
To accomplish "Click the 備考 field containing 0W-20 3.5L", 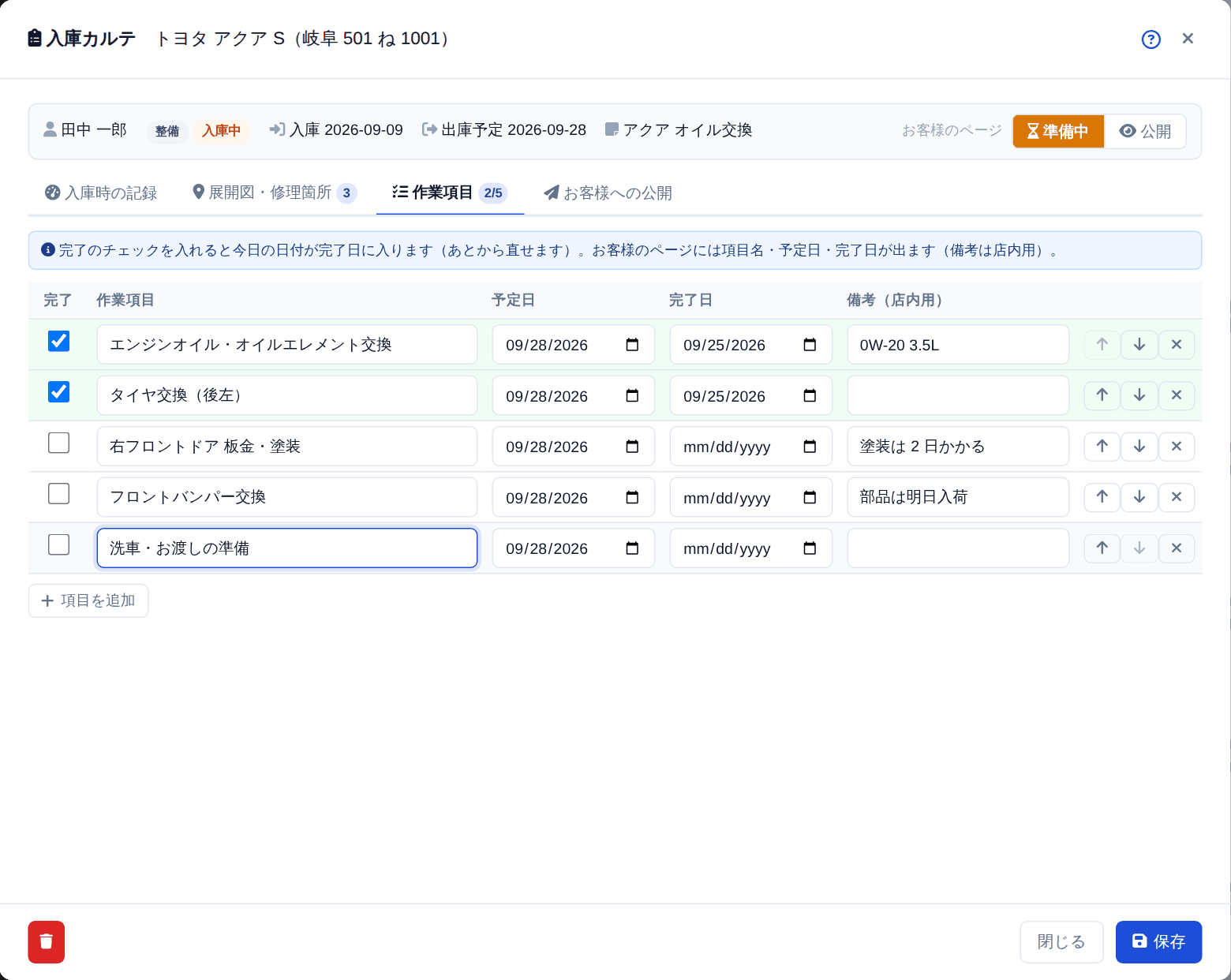I will [x=958, y=345].
